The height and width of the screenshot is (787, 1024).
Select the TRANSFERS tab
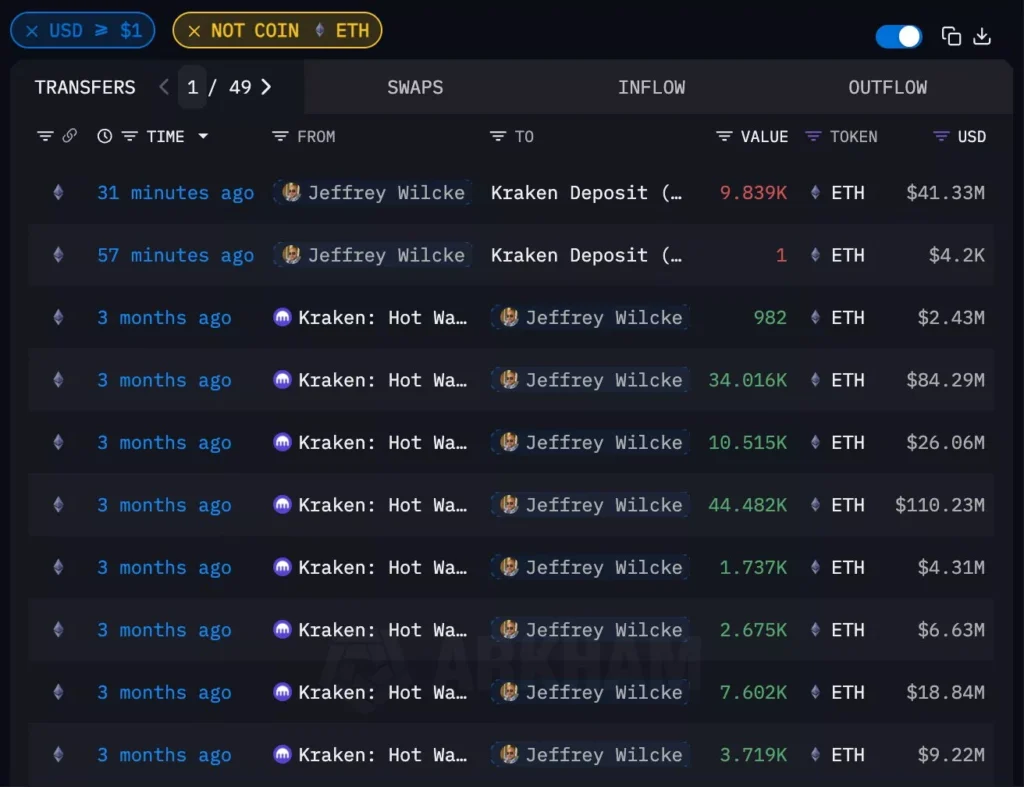85,87
